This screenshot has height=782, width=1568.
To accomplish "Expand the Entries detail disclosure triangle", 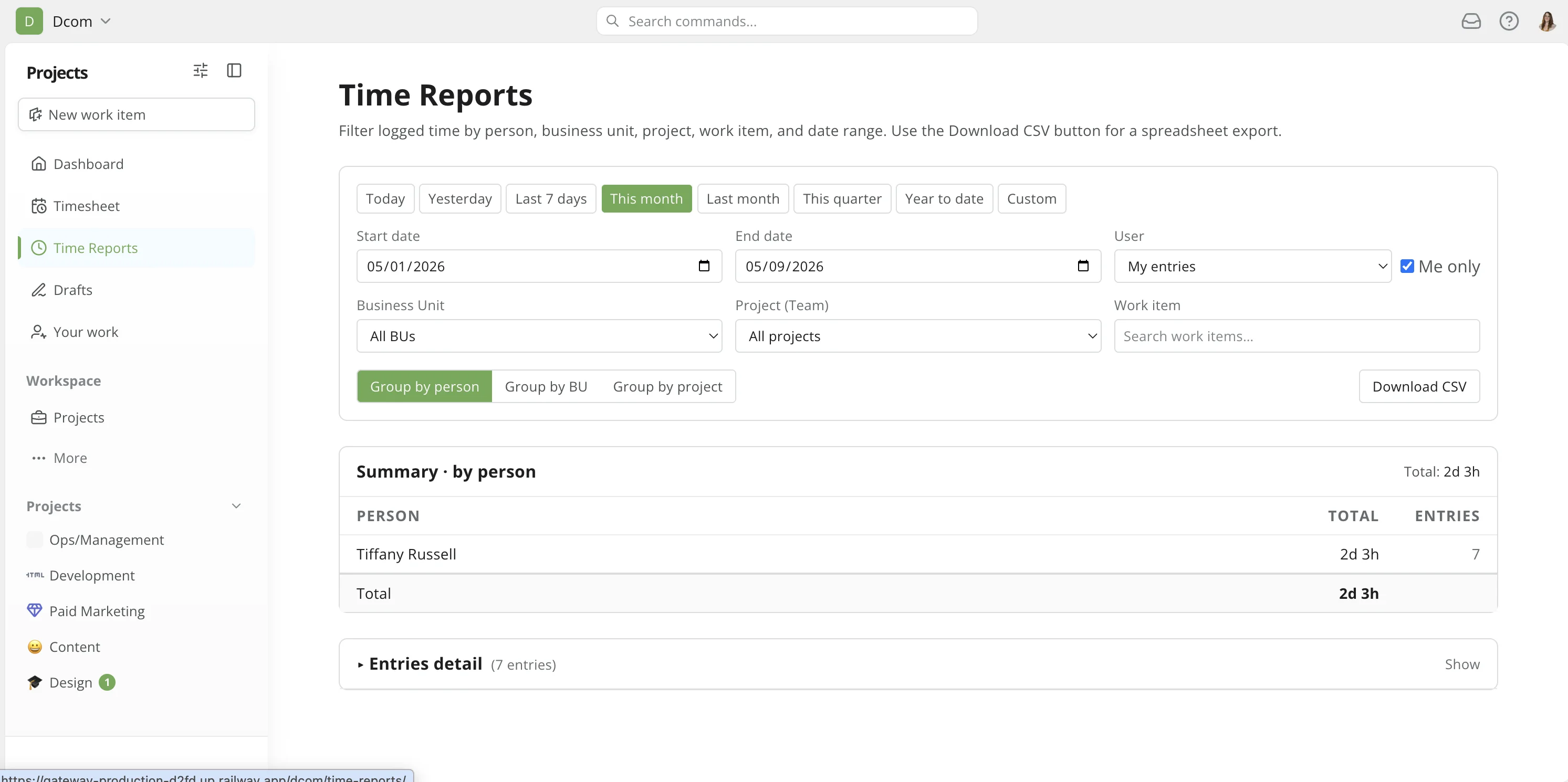I will point(361,664).
